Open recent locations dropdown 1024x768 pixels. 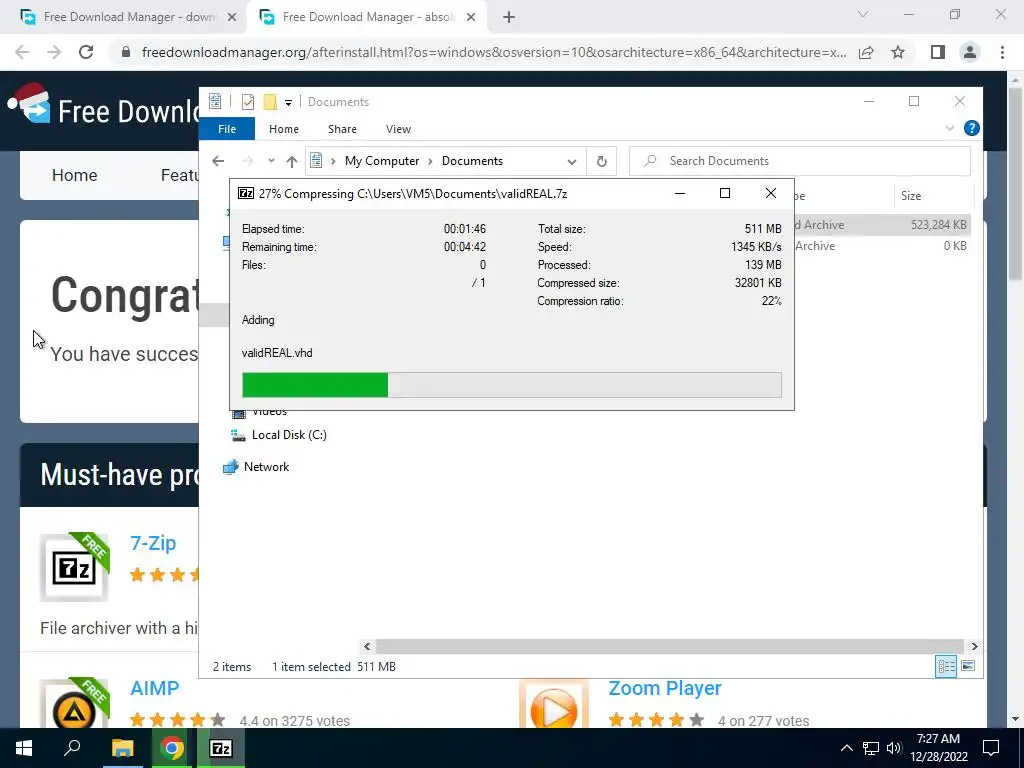click(271, 161)
